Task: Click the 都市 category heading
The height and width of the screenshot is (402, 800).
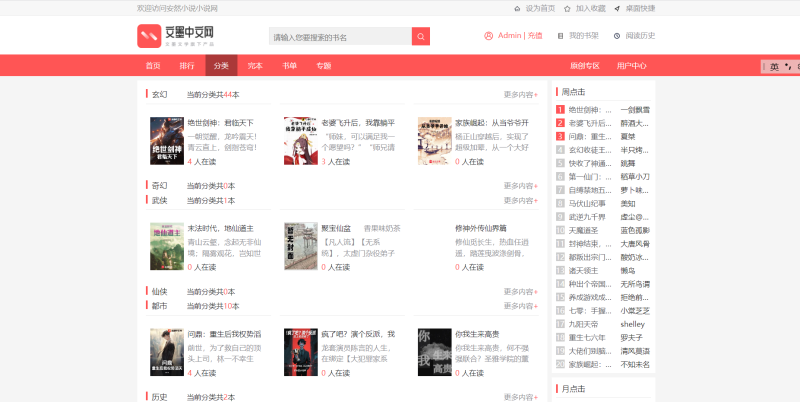Action: (x=159, y=306)
